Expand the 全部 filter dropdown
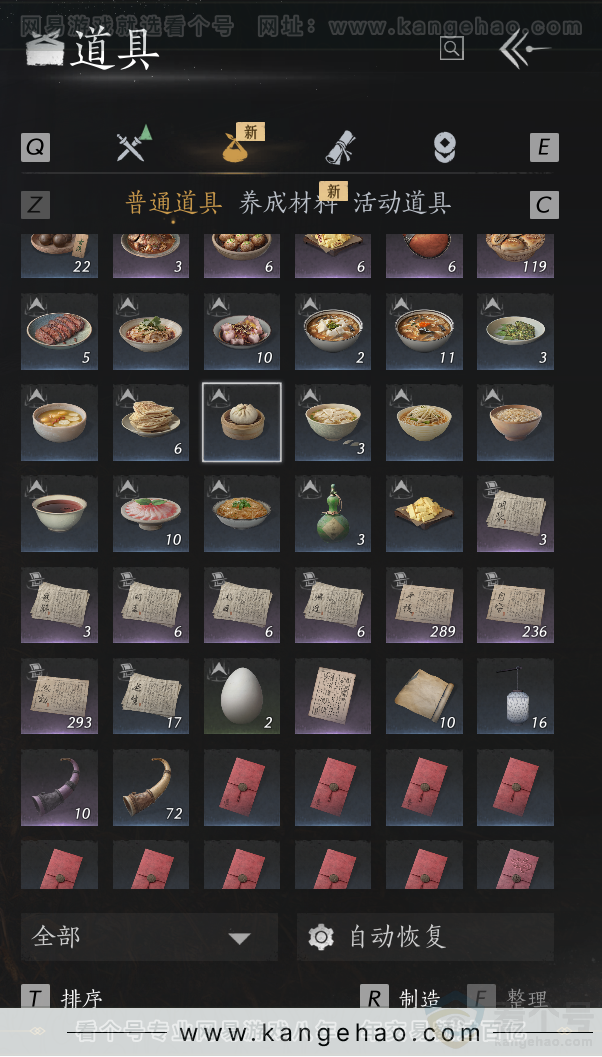Viewport: 602px width, 1057px height. pos(149,937)
